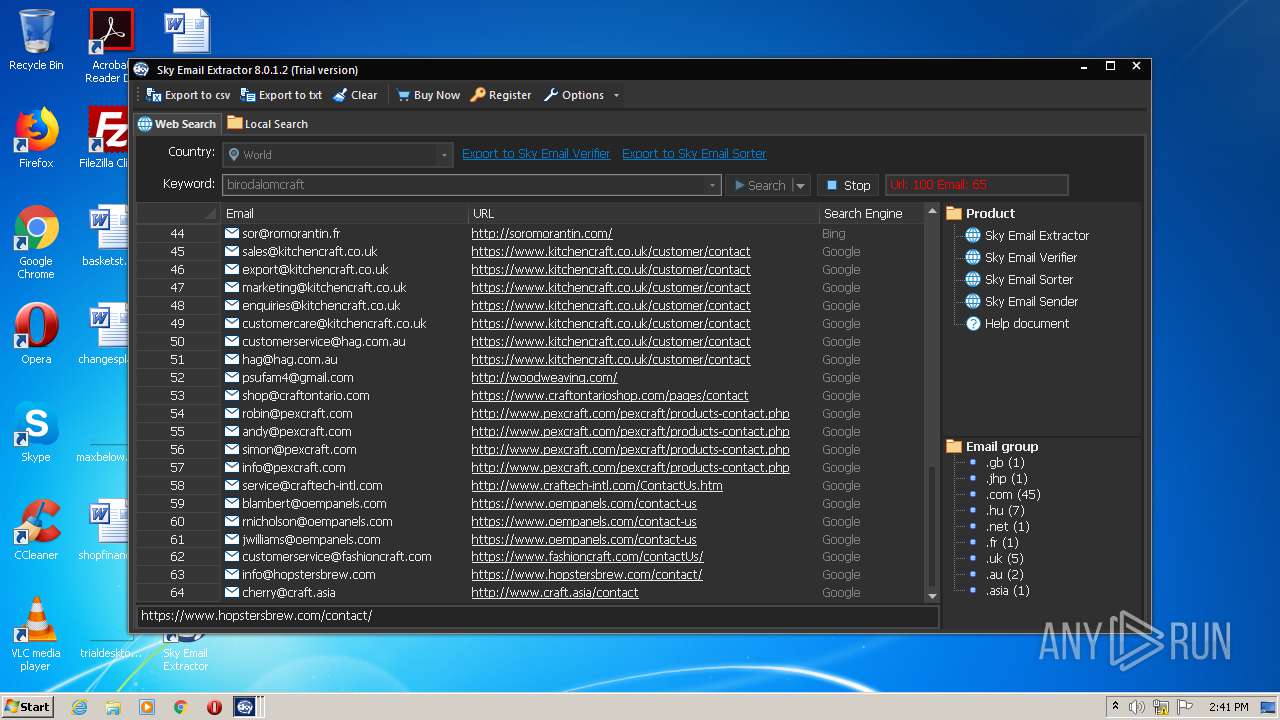Click the status URL bar at bottom
This screenshot has width=1280, height=720.
pyautogui.click(x=537, y=615)
